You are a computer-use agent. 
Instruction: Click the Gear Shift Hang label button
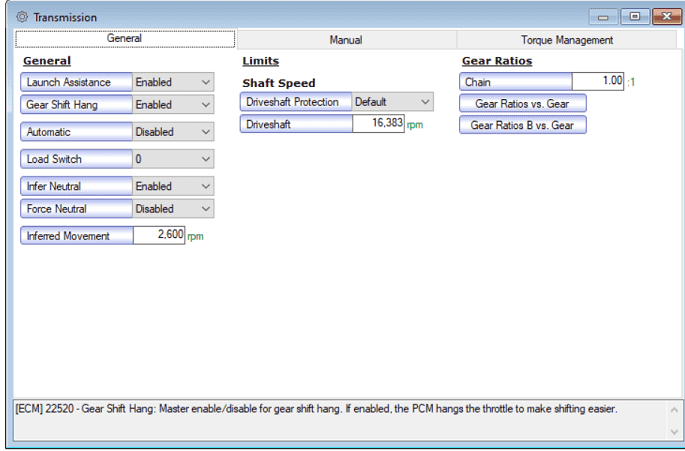click(76, 105)
